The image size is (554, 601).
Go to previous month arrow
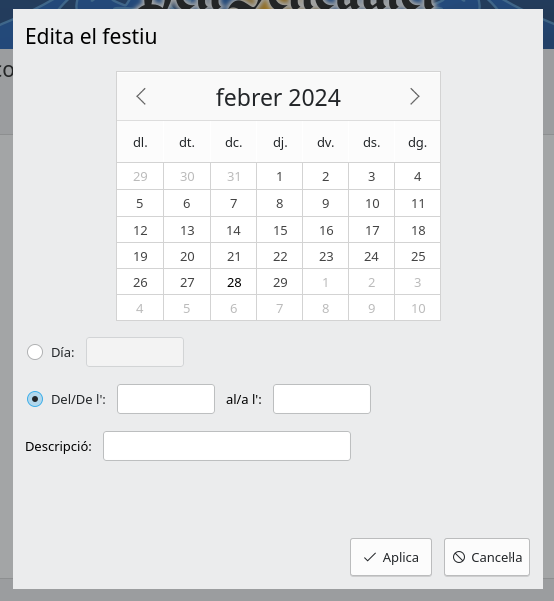141,96
